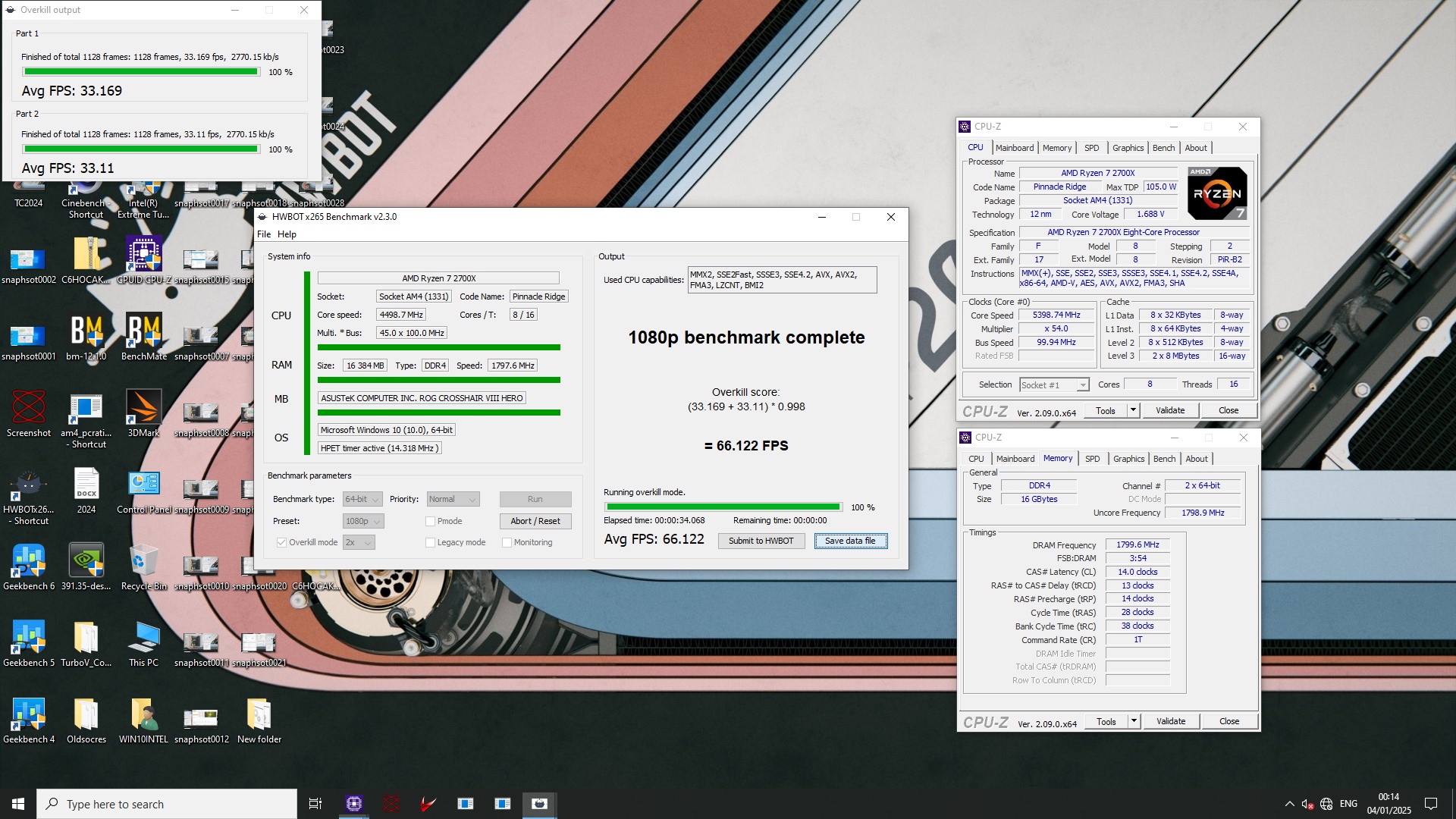The image size is (1456, 819).
Task: Open the TC2024 desktop icon
Action: (x=28, y=194)
